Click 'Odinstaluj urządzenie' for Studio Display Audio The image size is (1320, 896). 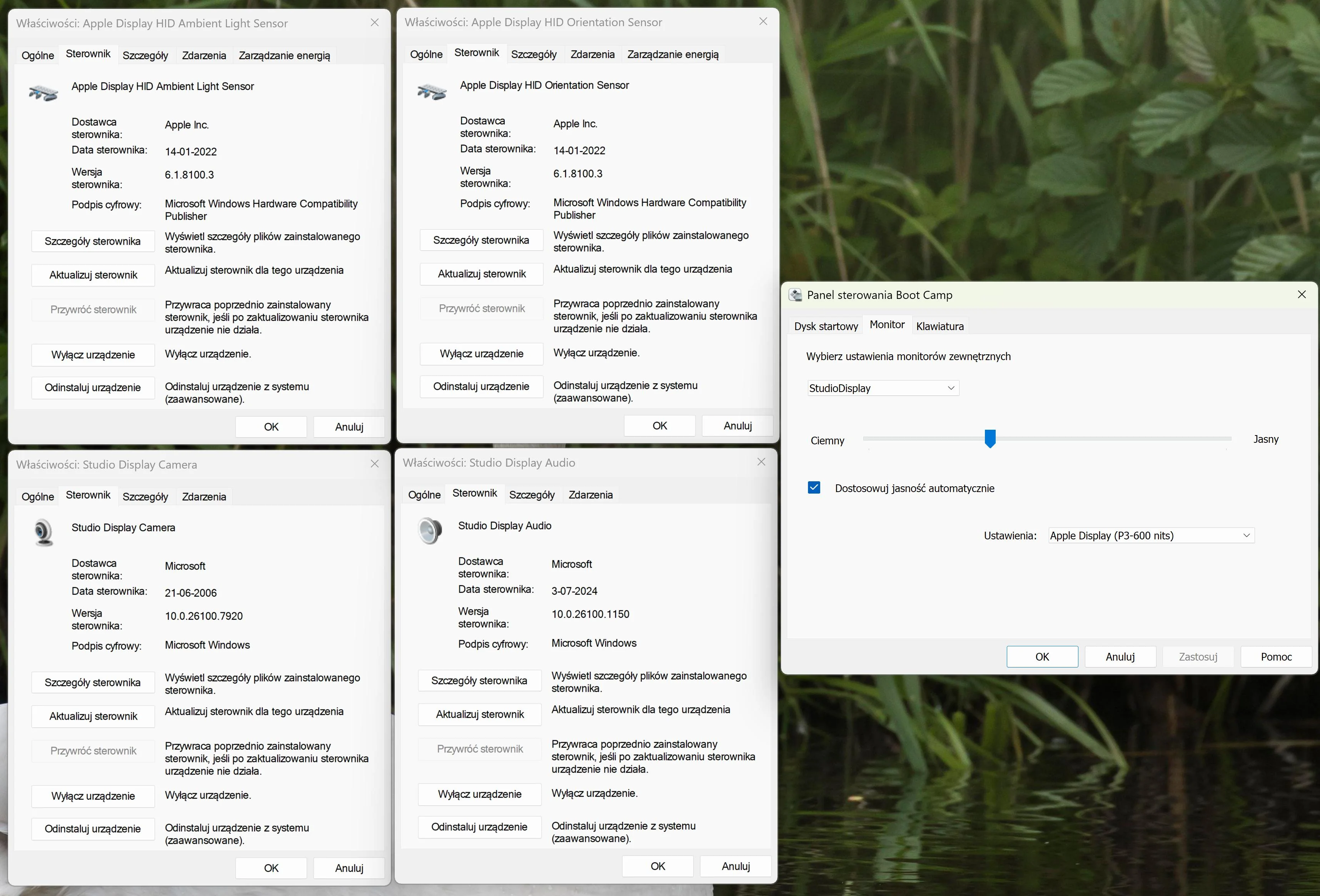pos(480,827)
